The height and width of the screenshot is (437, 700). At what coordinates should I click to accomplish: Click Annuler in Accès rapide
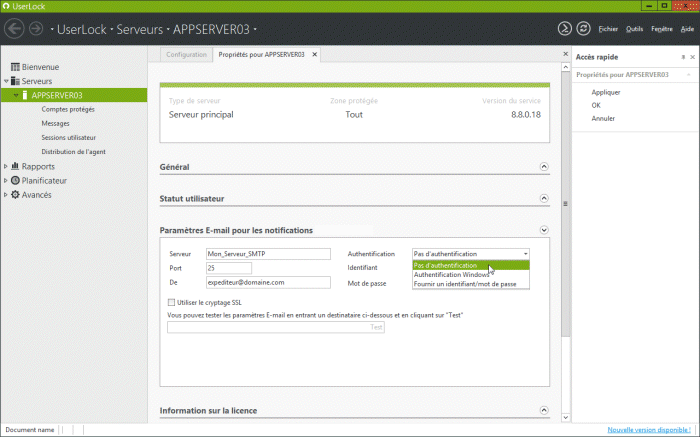(603, 118)
